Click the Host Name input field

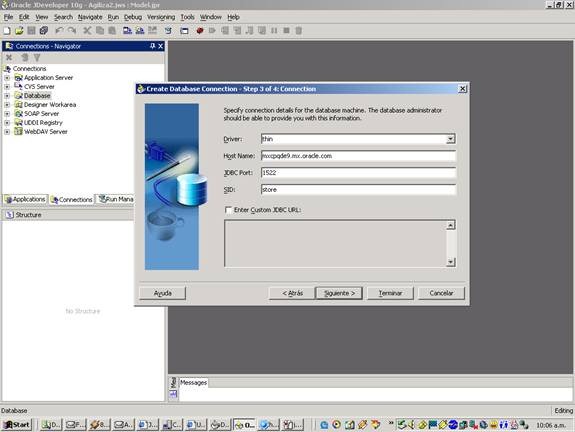[x=358, y=156]
